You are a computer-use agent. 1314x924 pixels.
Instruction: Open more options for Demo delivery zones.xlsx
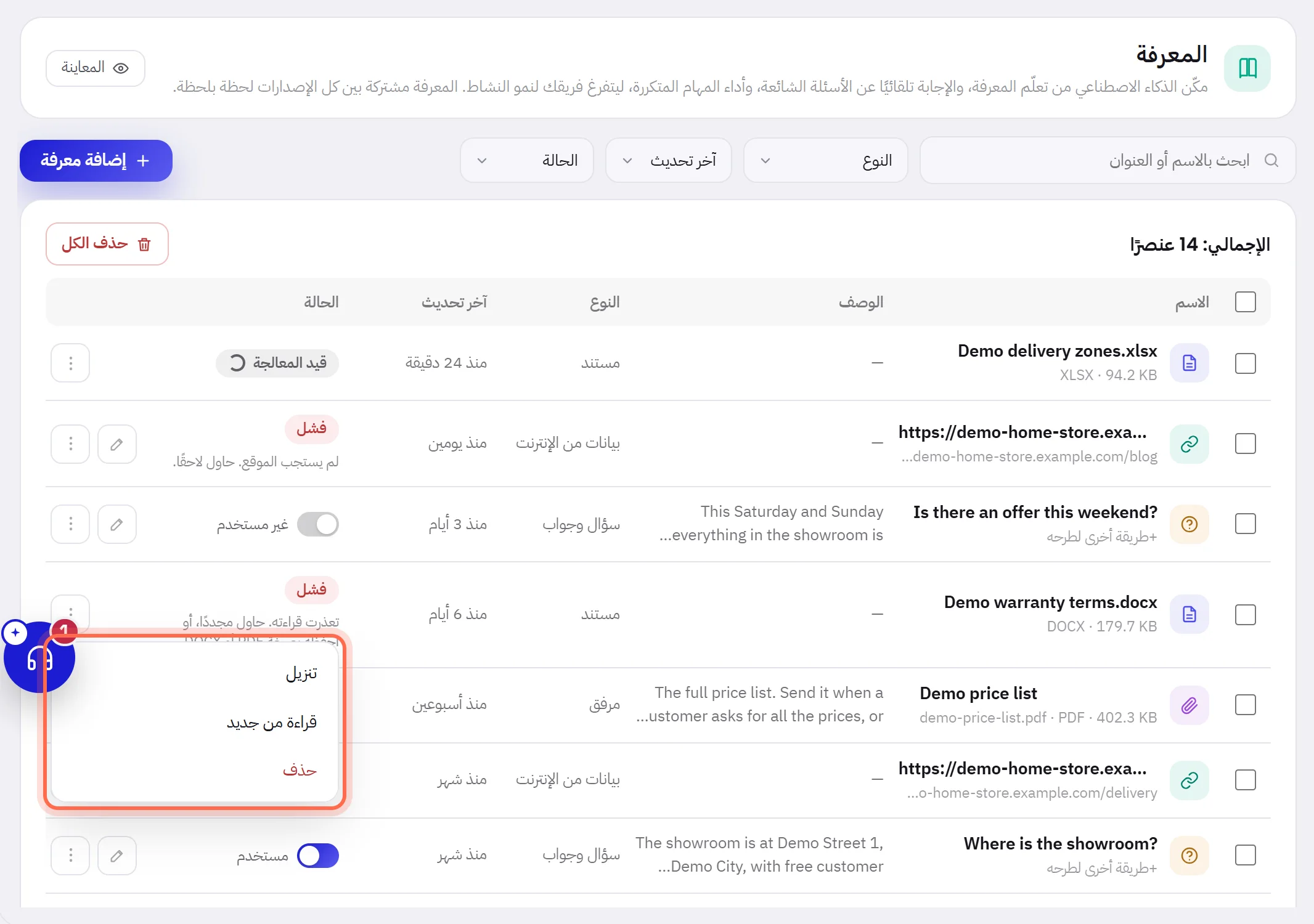point(70,363)
